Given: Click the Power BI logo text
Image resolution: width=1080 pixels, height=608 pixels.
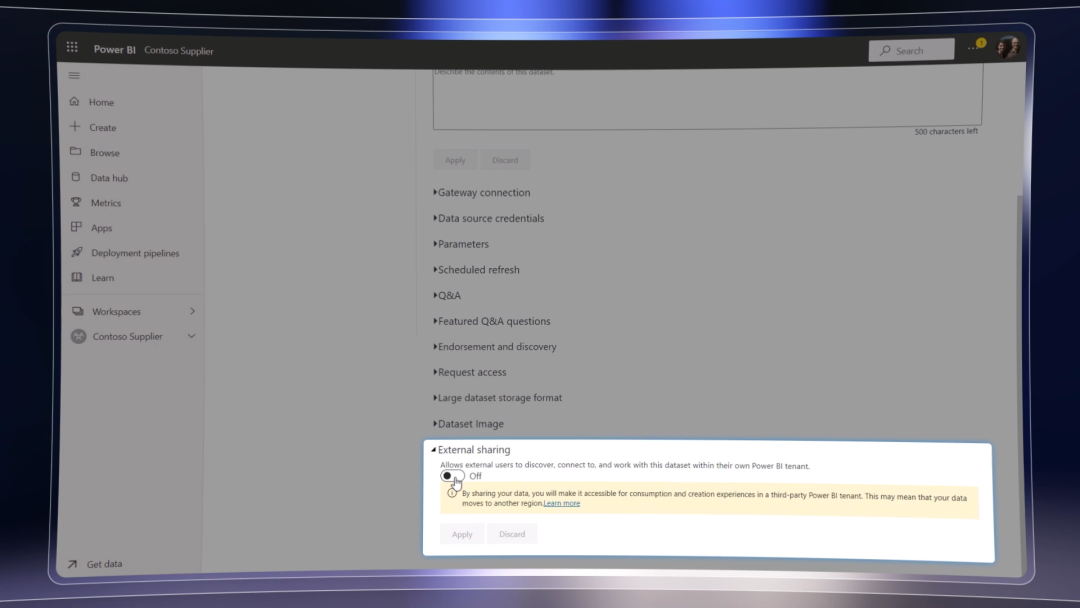Looking at the screenshot, I should (x=114, y=50).
